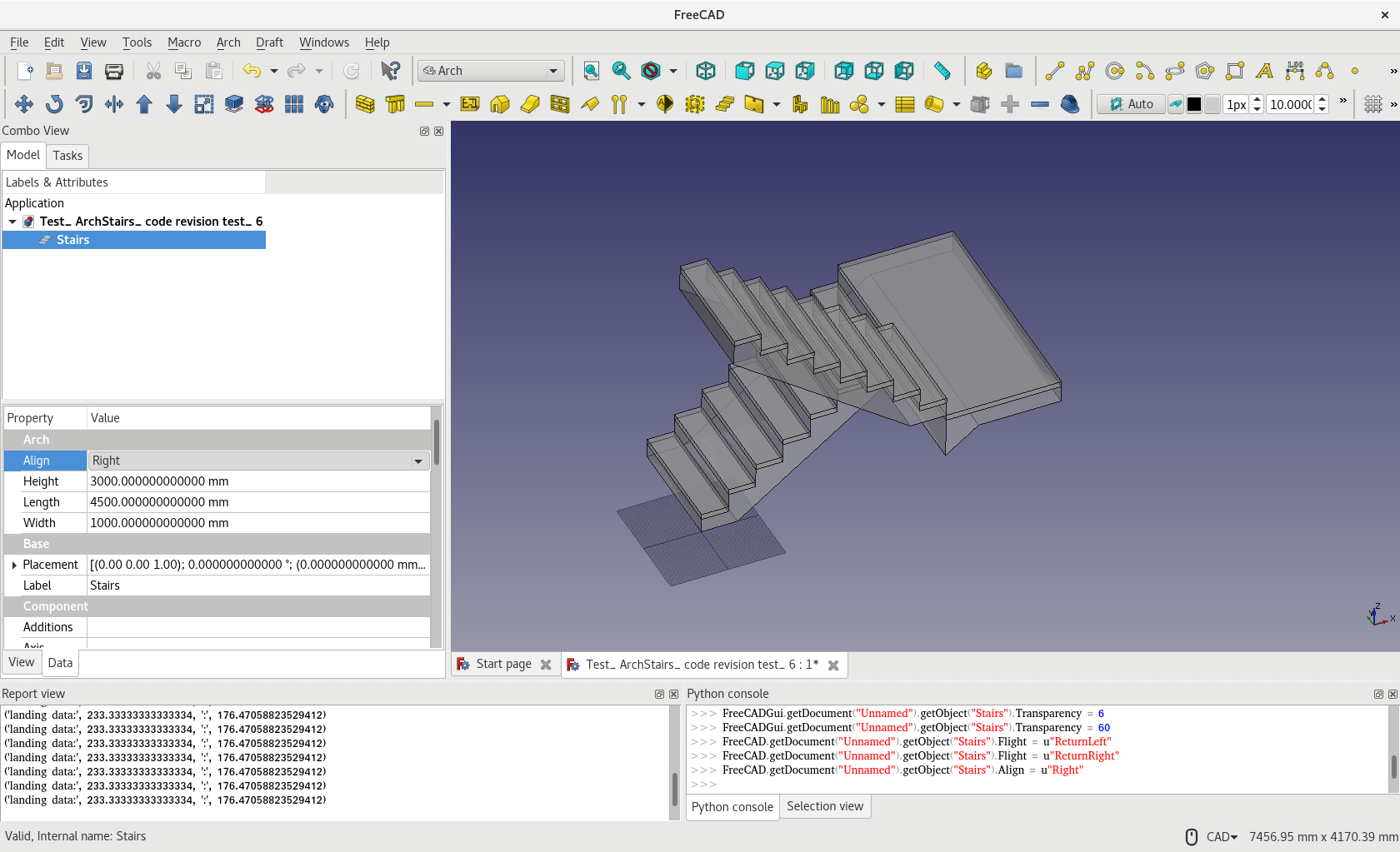Click the Arch Stairs tool icon
1400x852 pixels.
point(725,104)
